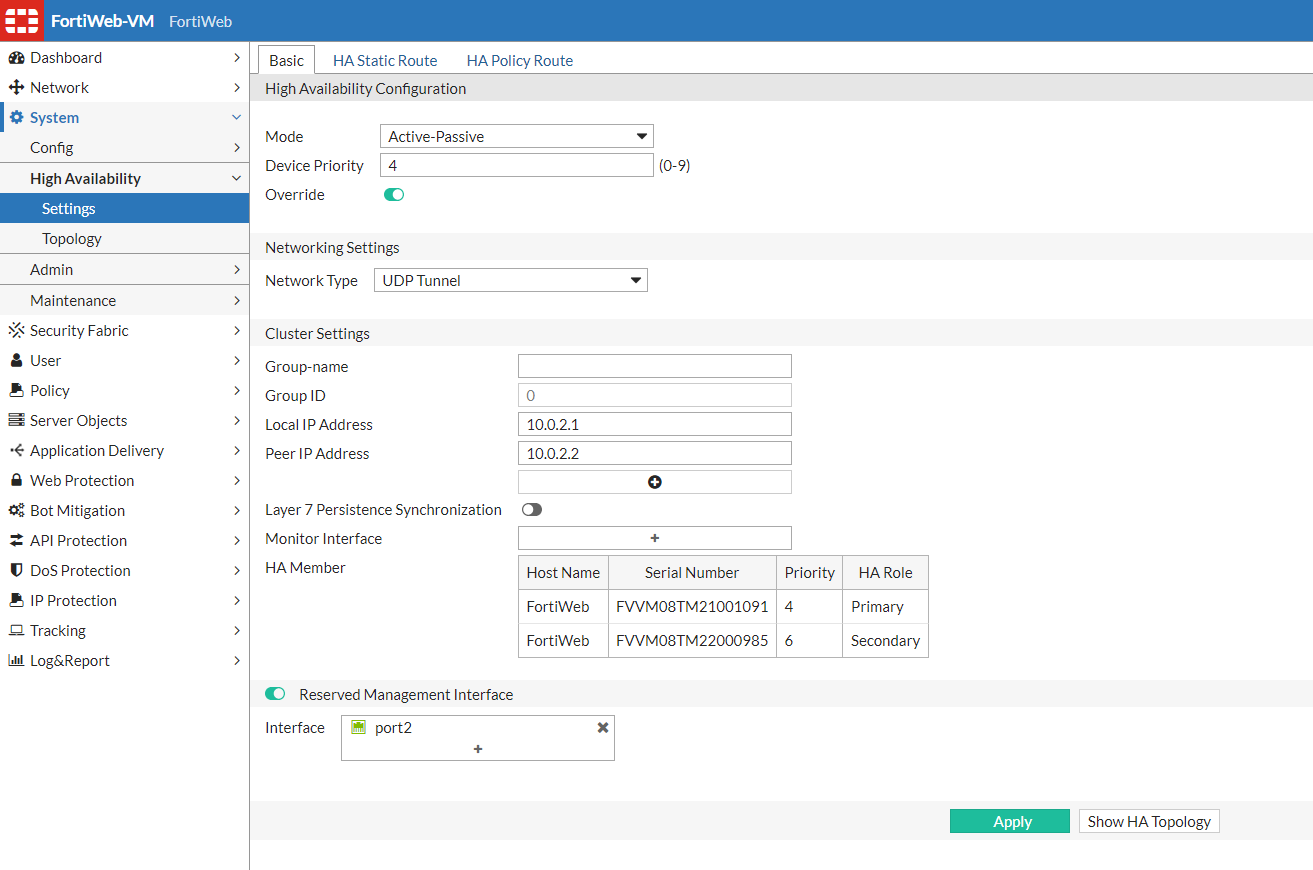Select the Tracking sidebar icon

[x=17, y=630]
